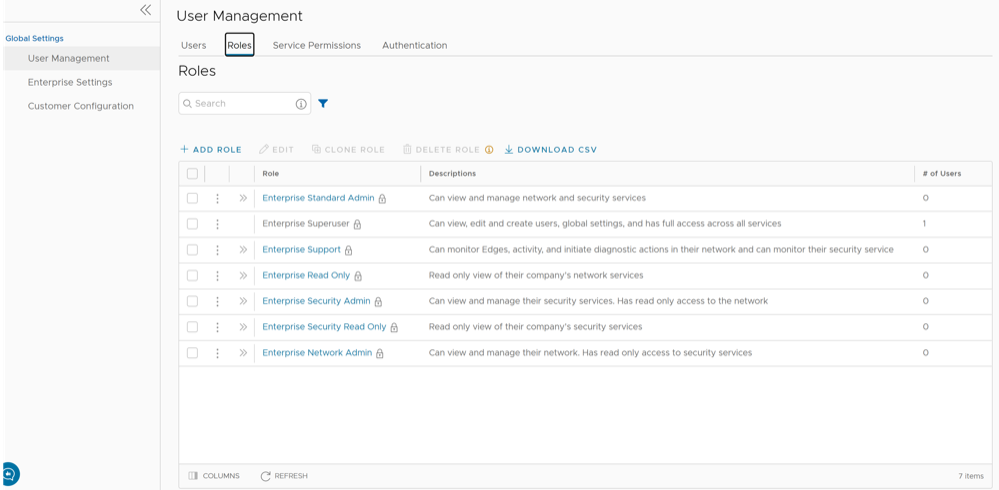The height and width of the screenshot is (490, 999).
Task: Click the info icon inside the search box
Action: point(301,104)
